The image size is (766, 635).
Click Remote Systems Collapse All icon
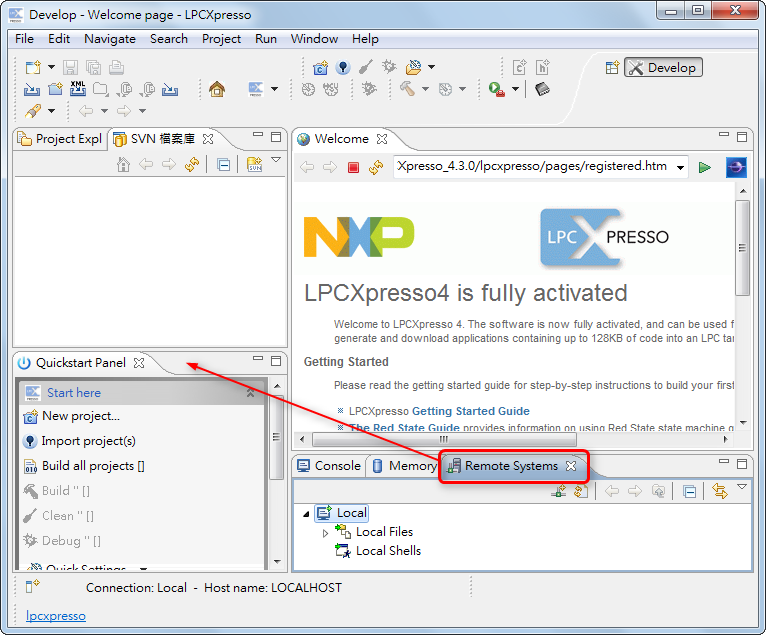[x=689, y=491]
